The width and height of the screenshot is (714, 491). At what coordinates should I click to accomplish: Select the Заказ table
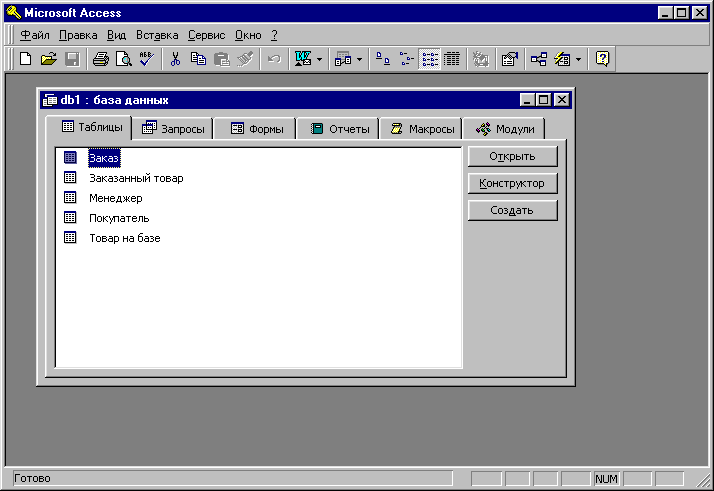104,158
